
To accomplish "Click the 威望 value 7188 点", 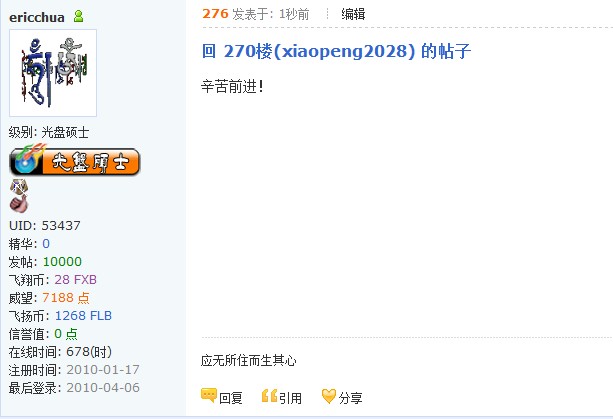I will point(66,298).
